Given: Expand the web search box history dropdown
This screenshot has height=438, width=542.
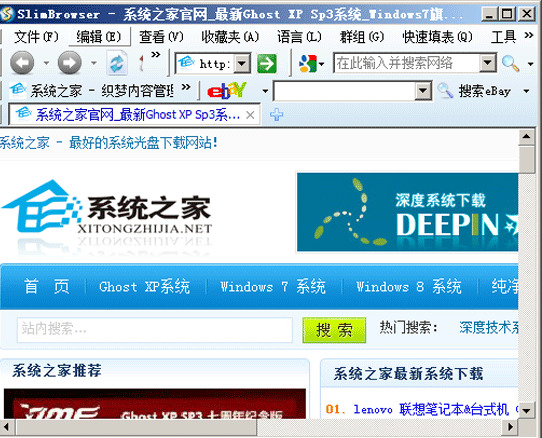Looking at the screenshot, I should [487, 63].
